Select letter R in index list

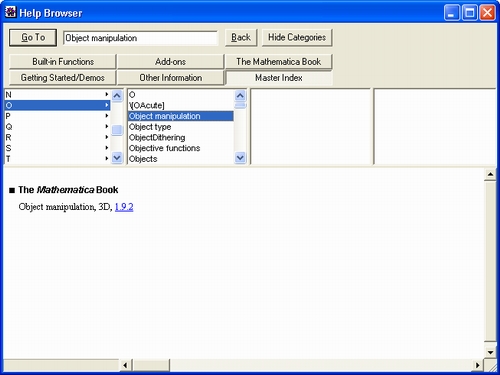coord(57,137)
